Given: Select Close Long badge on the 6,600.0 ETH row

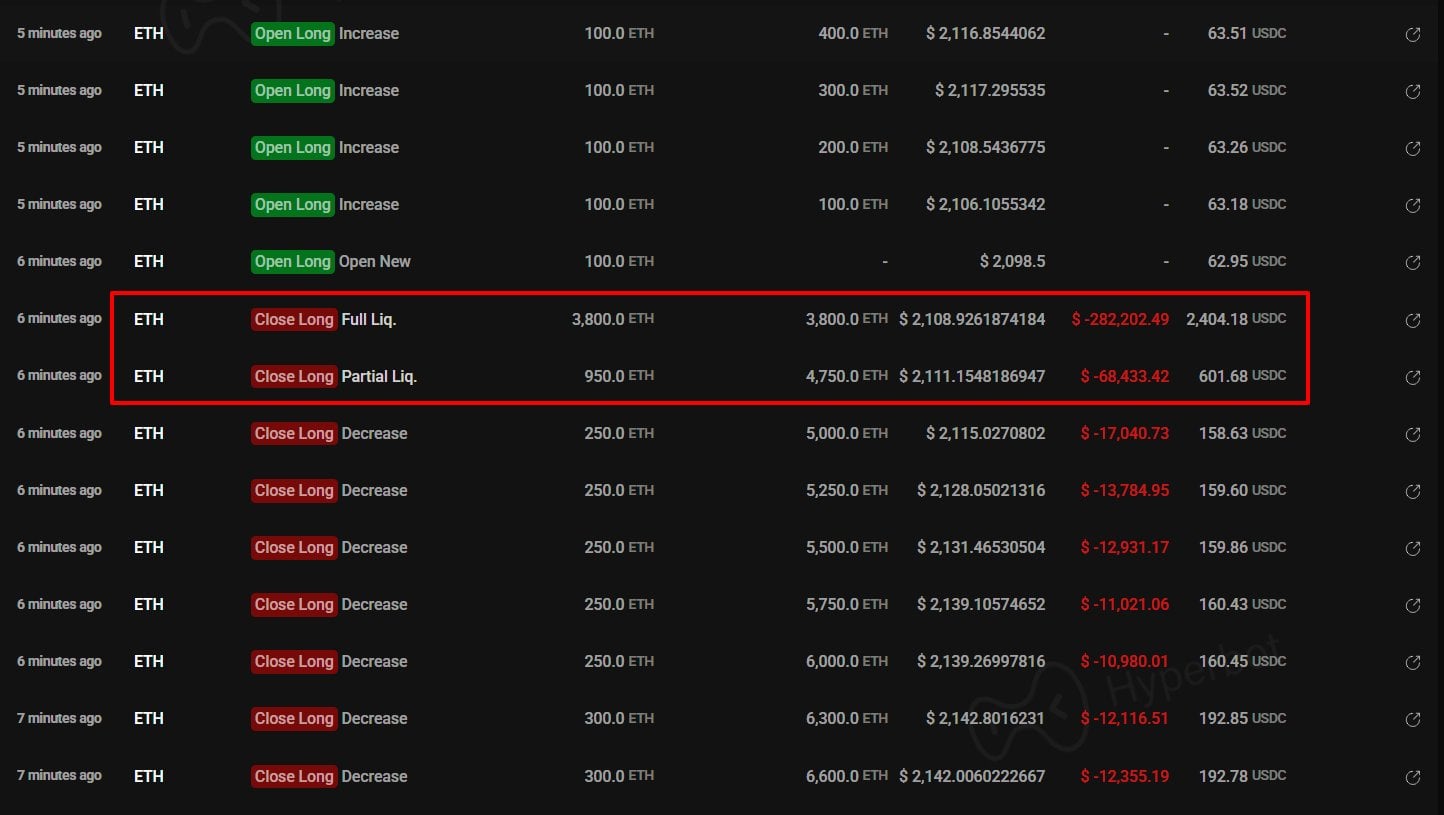Looking at the screenshot, I should coord(293,776).
